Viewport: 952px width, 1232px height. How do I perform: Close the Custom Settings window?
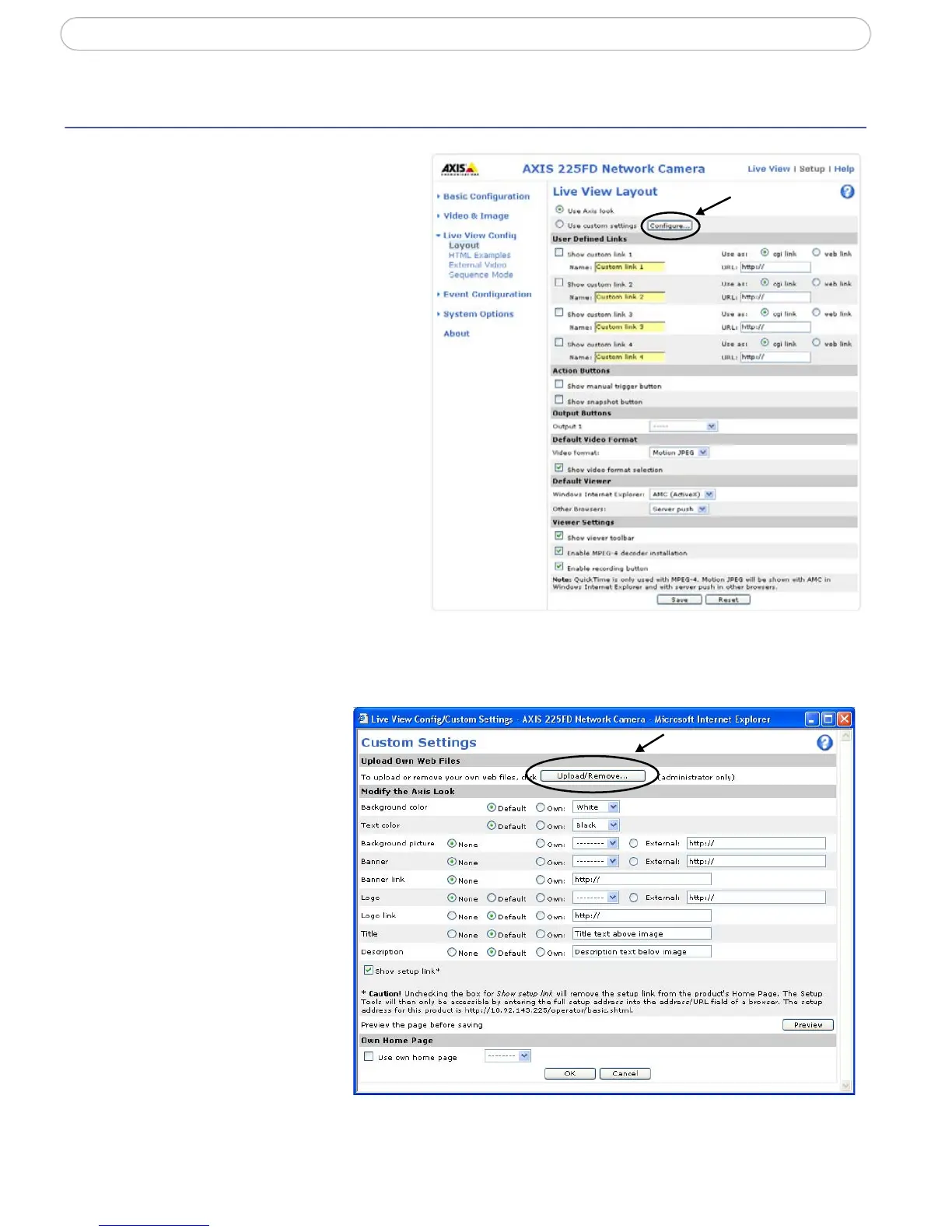(x=845, y=719)
